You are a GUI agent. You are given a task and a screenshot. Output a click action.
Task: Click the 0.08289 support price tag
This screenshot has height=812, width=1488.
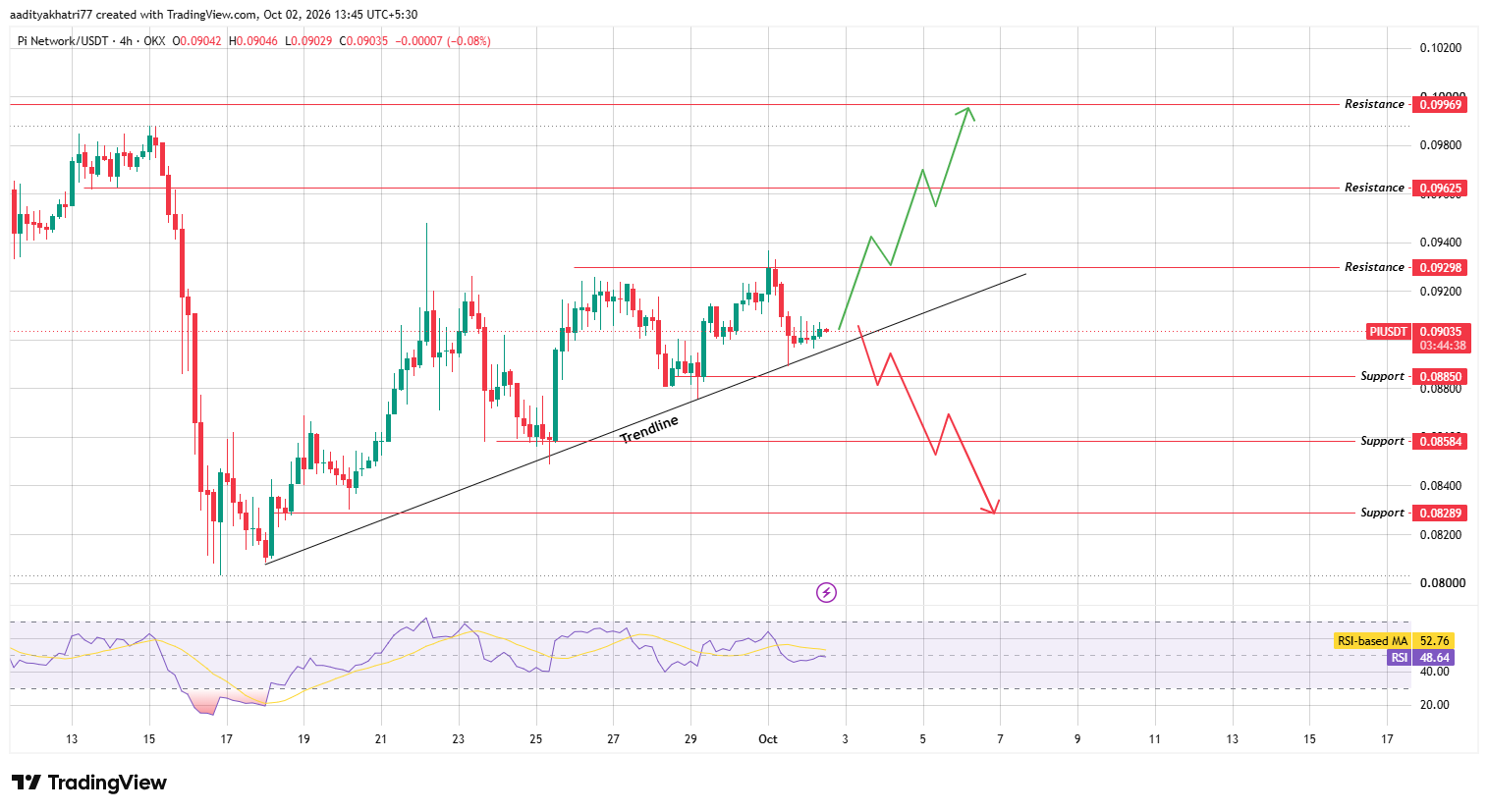coord(1439,513)
